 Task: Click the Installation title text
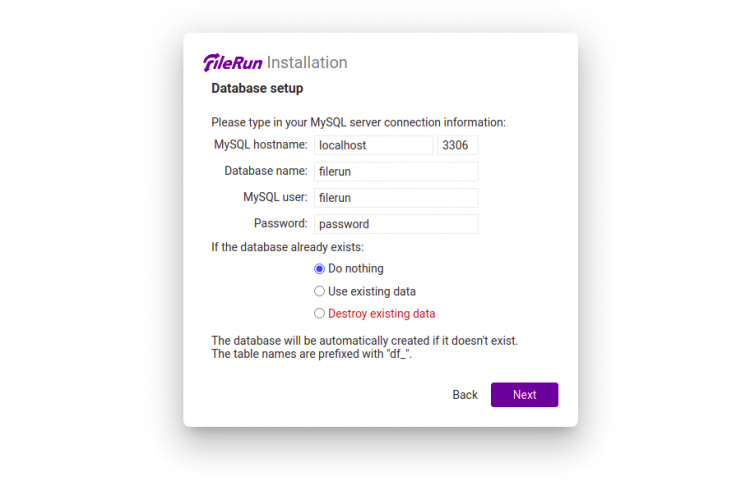tap(307, 63)
